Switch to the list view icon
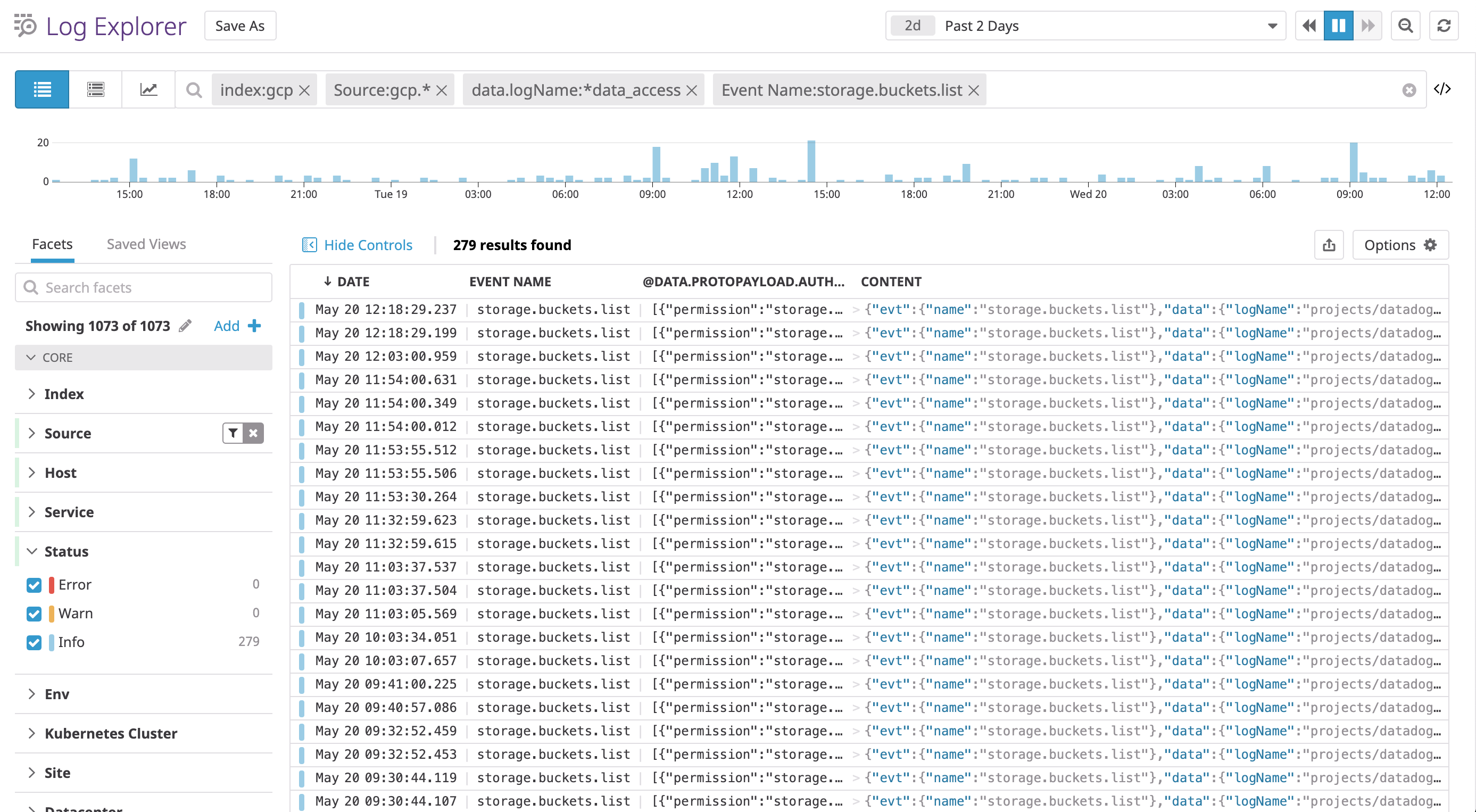Image resolution: width=1476 pixels, height=812 pixels. (42, 89)
